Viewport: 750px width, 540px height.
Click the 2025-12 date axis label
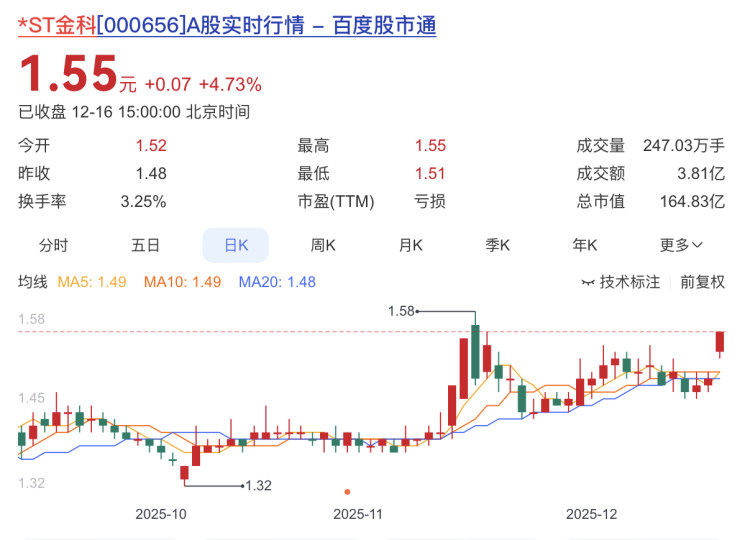point(592,514)
